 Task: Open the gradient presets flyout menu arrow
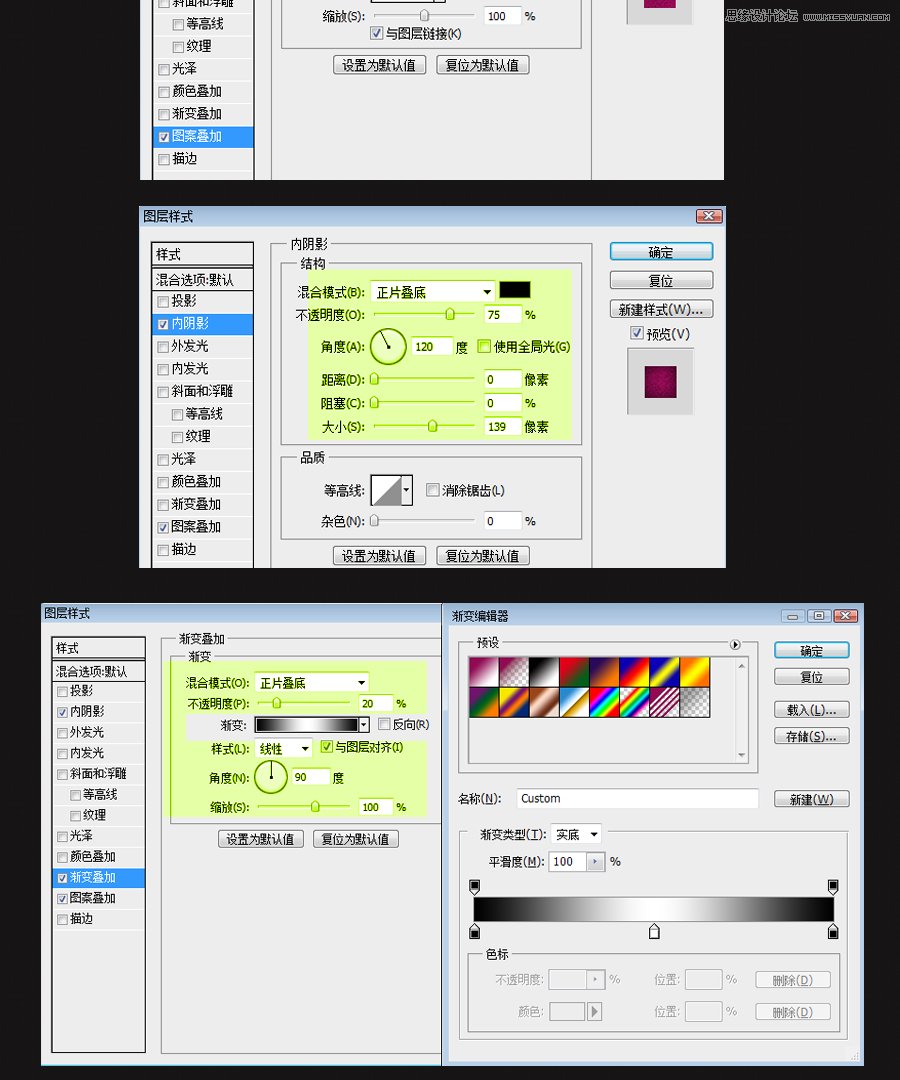[x=735, y=645]
